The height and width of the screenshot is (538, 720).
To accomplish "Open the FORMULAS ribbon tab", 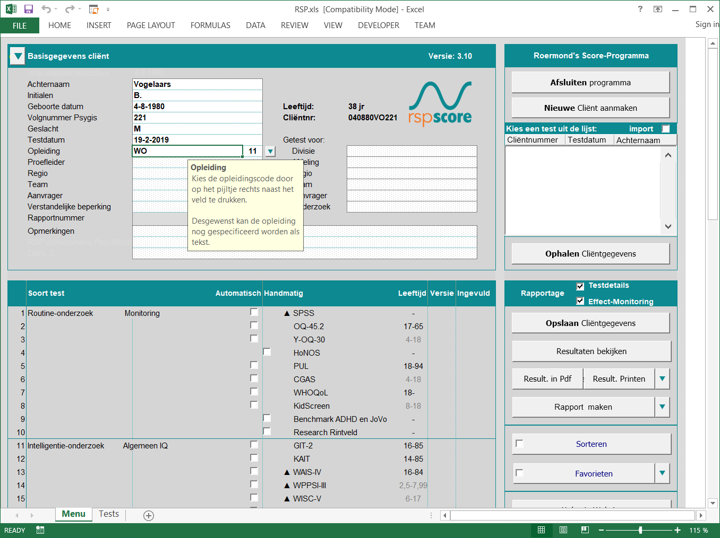I will click(210, 25).
